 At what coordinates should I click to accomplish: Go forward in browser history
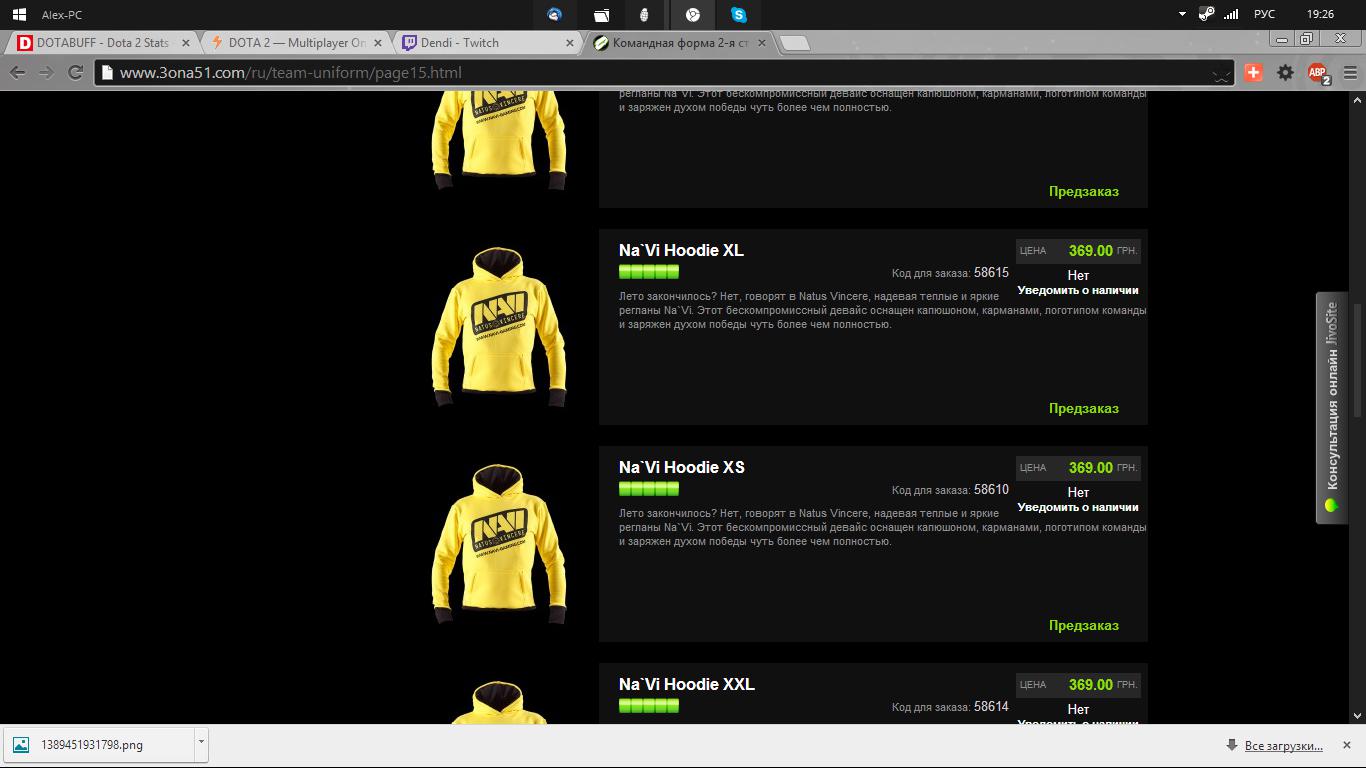(46, 72)
